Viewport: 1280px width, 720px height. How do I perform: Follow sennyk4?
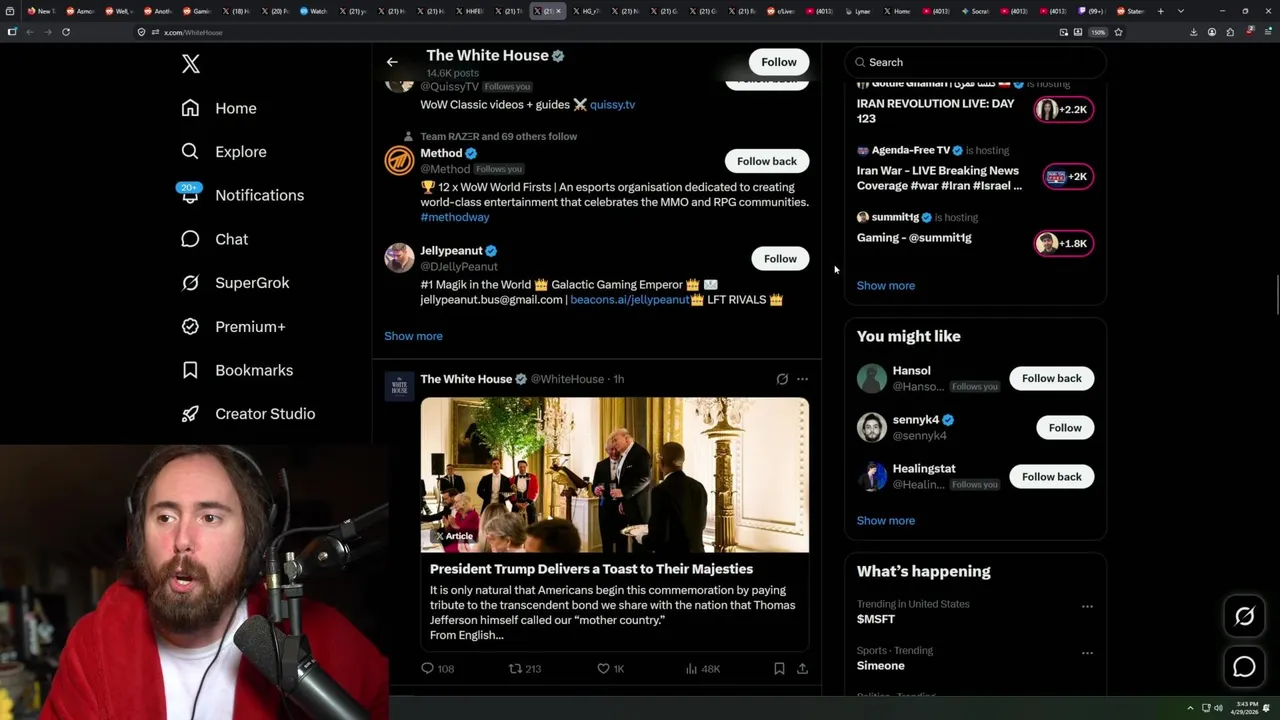(1065, 428)
